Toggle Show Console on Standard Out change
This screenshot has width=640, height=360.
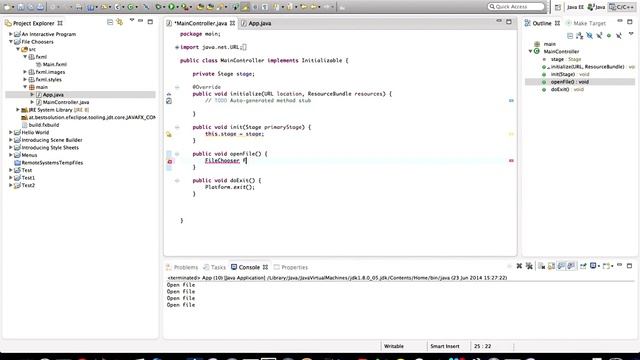(561, 266)
